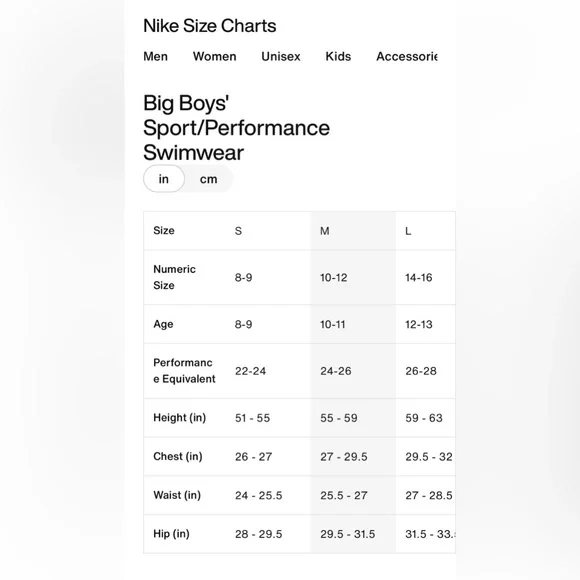Click the Numeric Size row label
580x580 pixels.
point(174,277)
